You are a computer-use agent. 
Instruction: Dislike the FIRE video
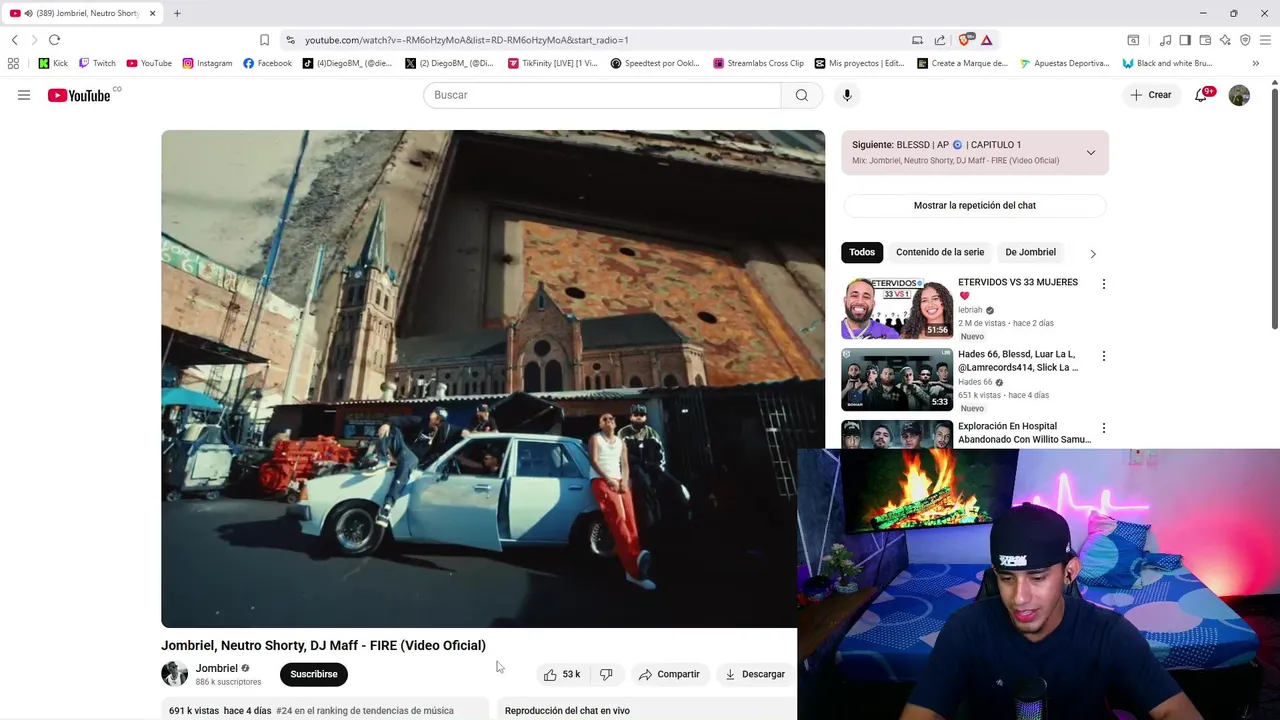(606, 674)
